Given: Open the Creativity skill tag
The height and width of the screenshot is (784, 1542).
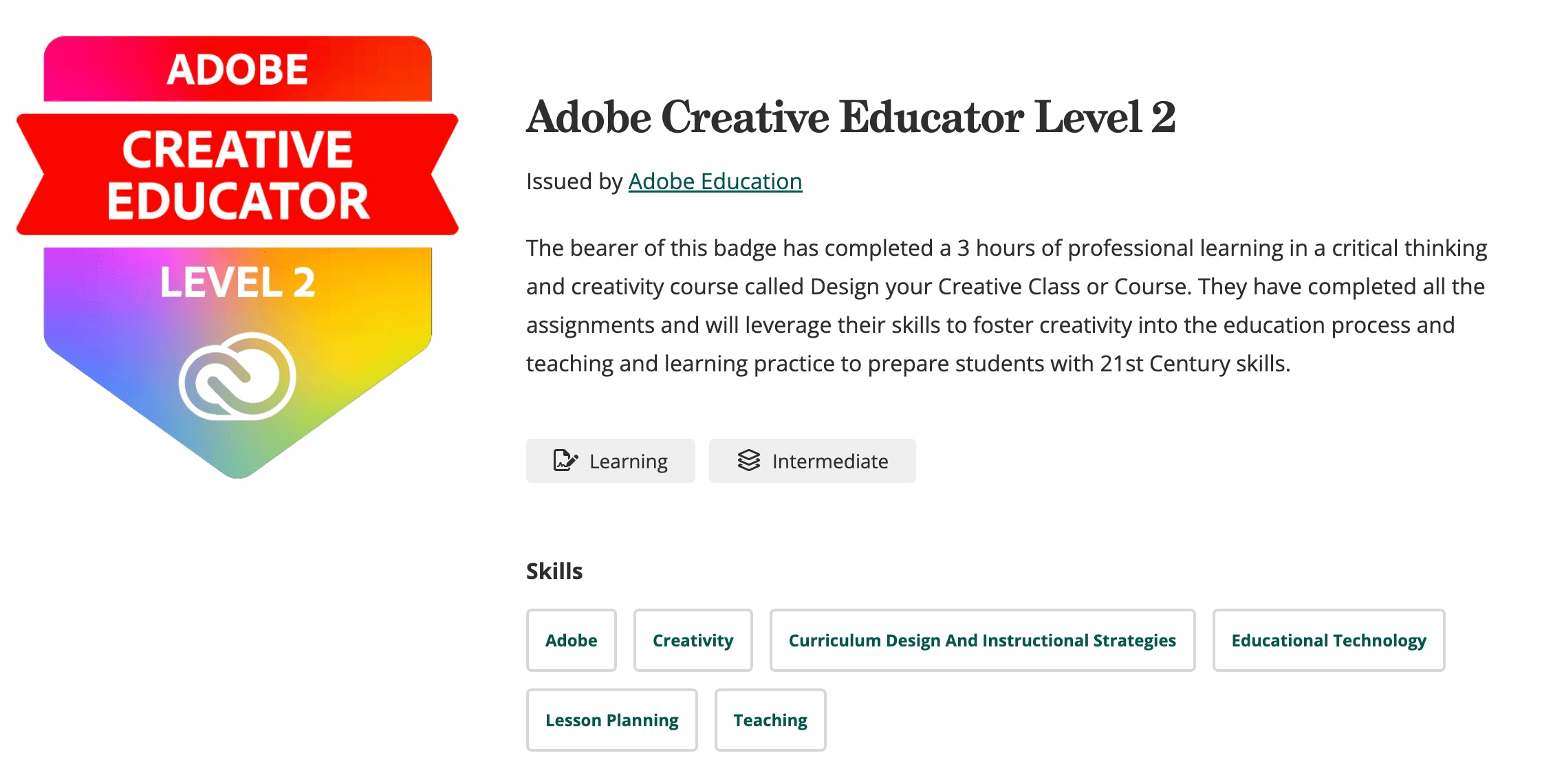Looking at the screenshot, I should tap(693, 640).
